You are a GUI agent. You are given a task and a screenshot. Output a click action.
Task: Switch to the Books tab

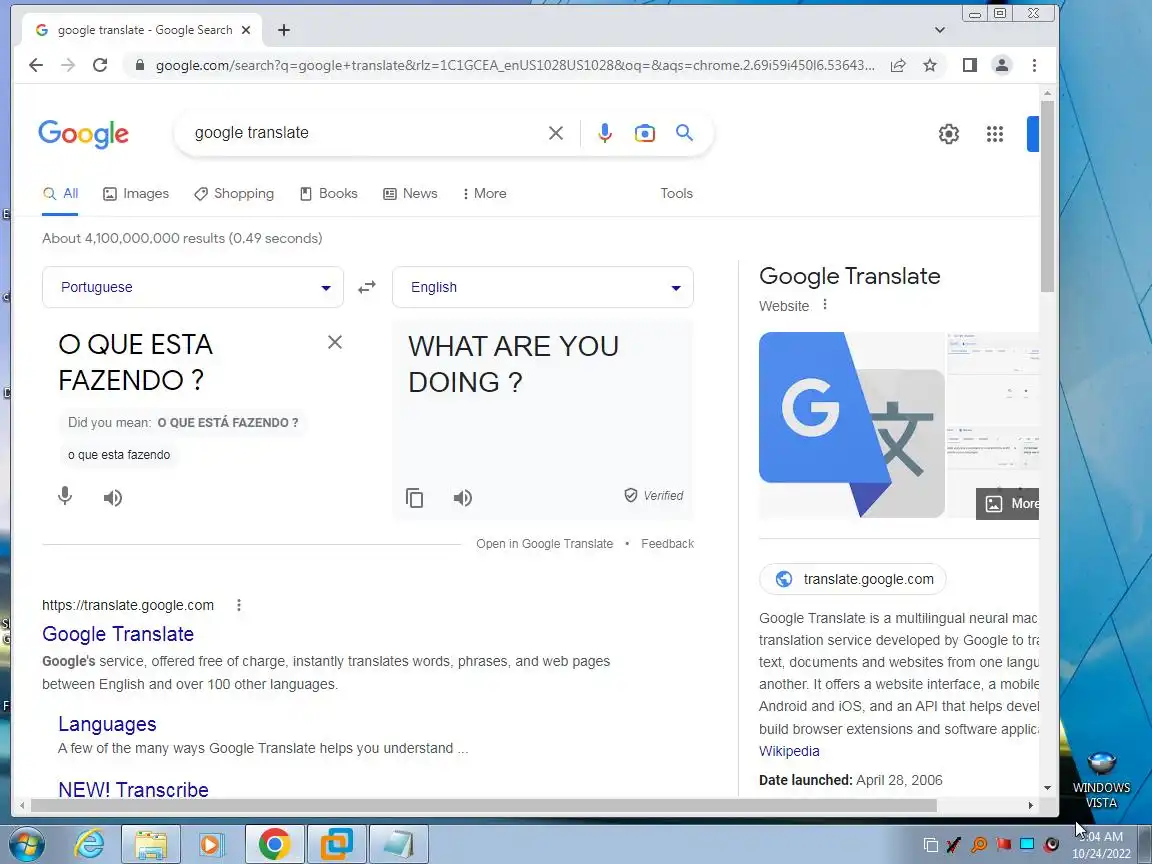[x=328, y=193]
